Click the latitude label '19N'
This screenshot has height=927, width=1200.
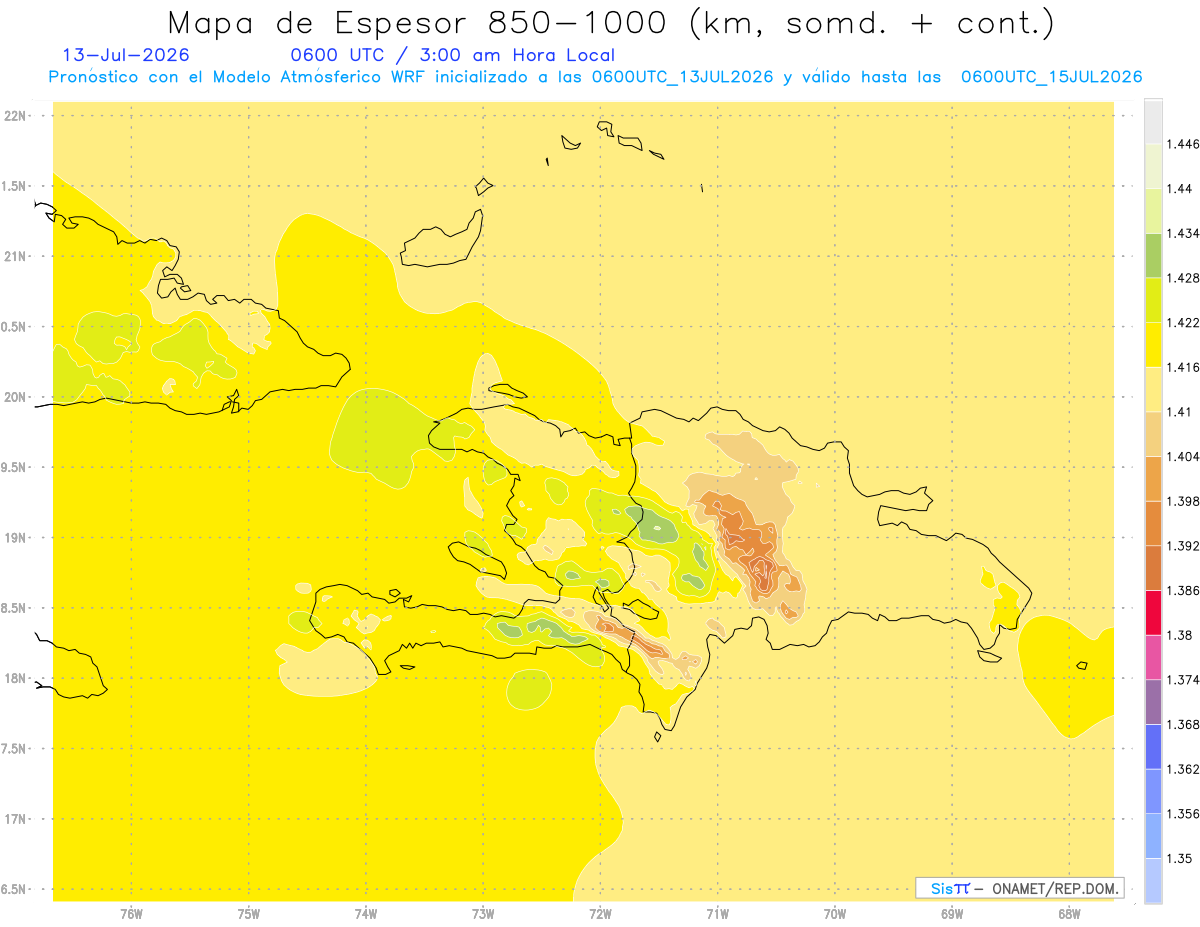pos(15,538)
